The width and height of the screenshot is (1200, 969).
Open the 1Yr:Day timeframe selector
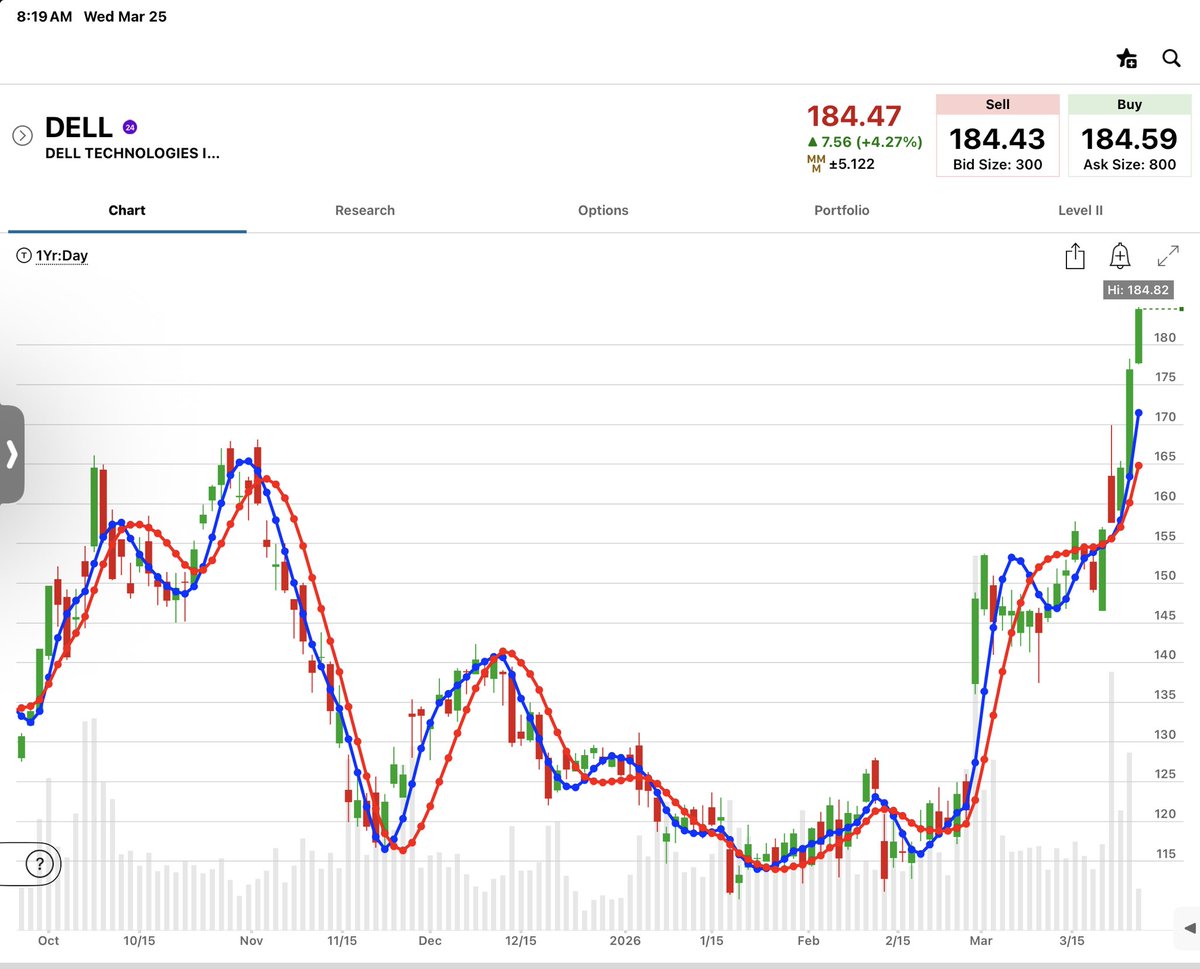click(x=53, y=256)
